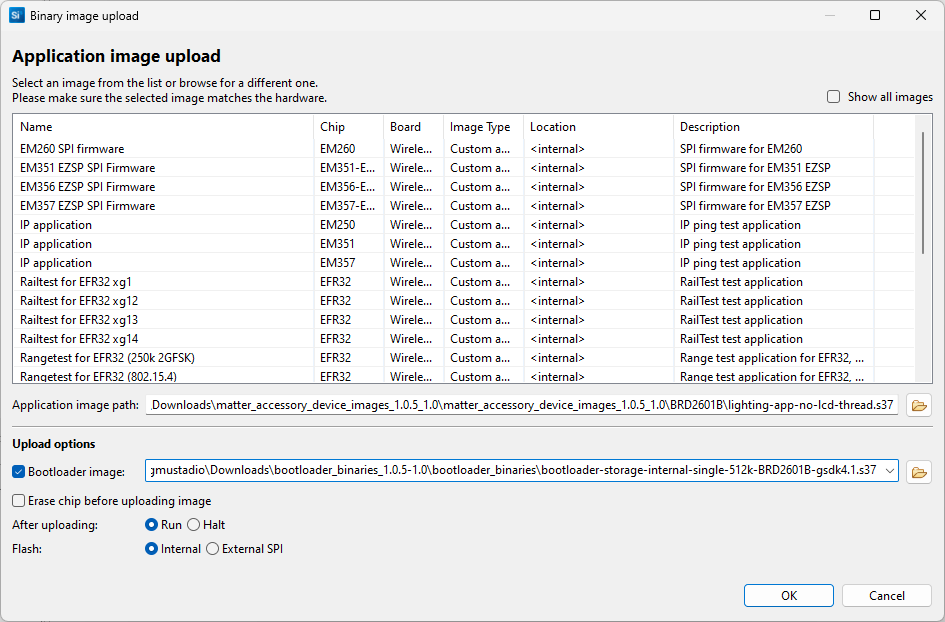Enable the Show all images checkbox

click(833, 96)
